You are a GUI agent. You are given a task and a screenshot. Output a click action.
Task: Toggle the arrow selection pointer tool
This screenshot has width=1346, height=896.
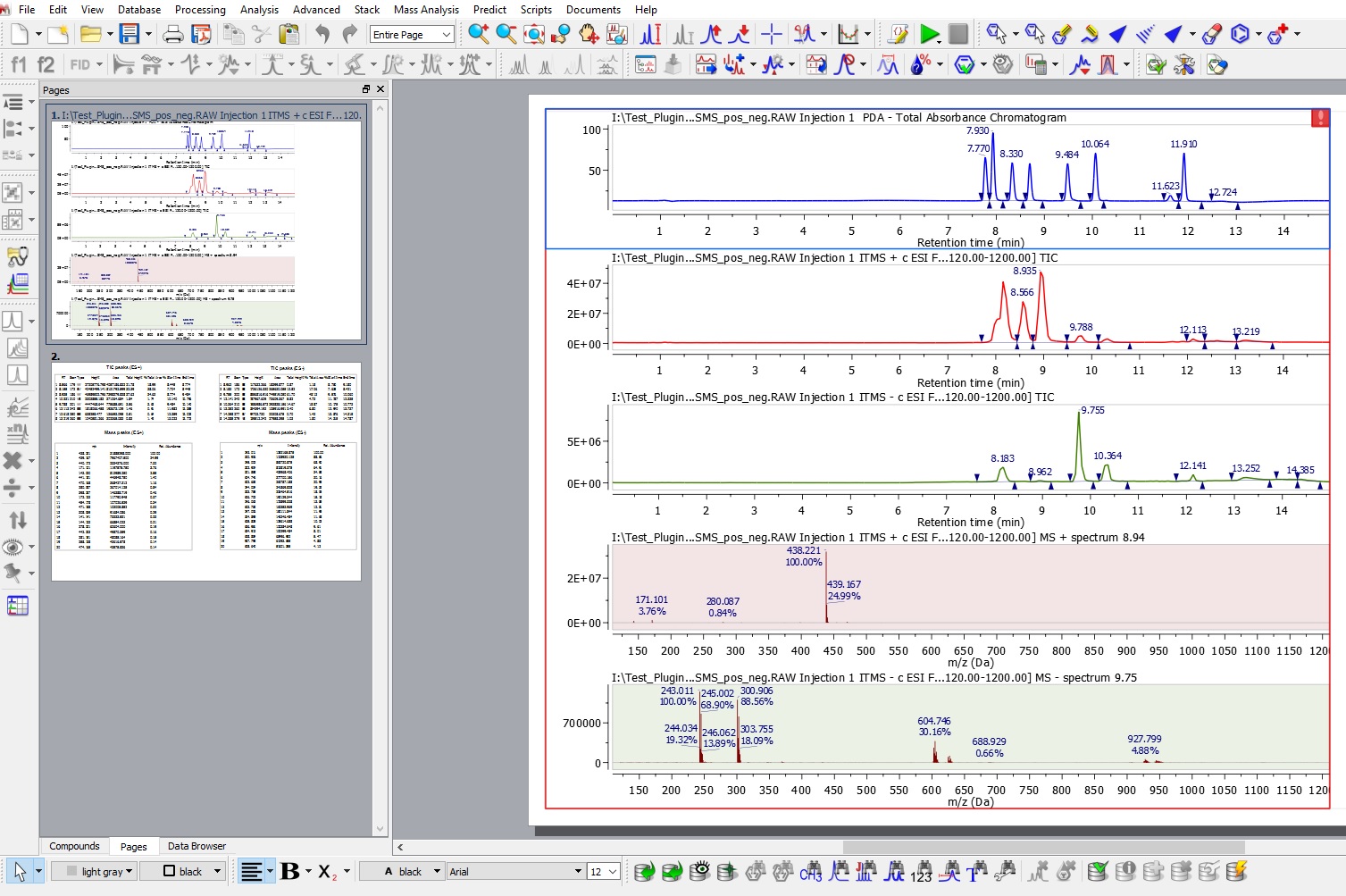[x=20, y=871]
